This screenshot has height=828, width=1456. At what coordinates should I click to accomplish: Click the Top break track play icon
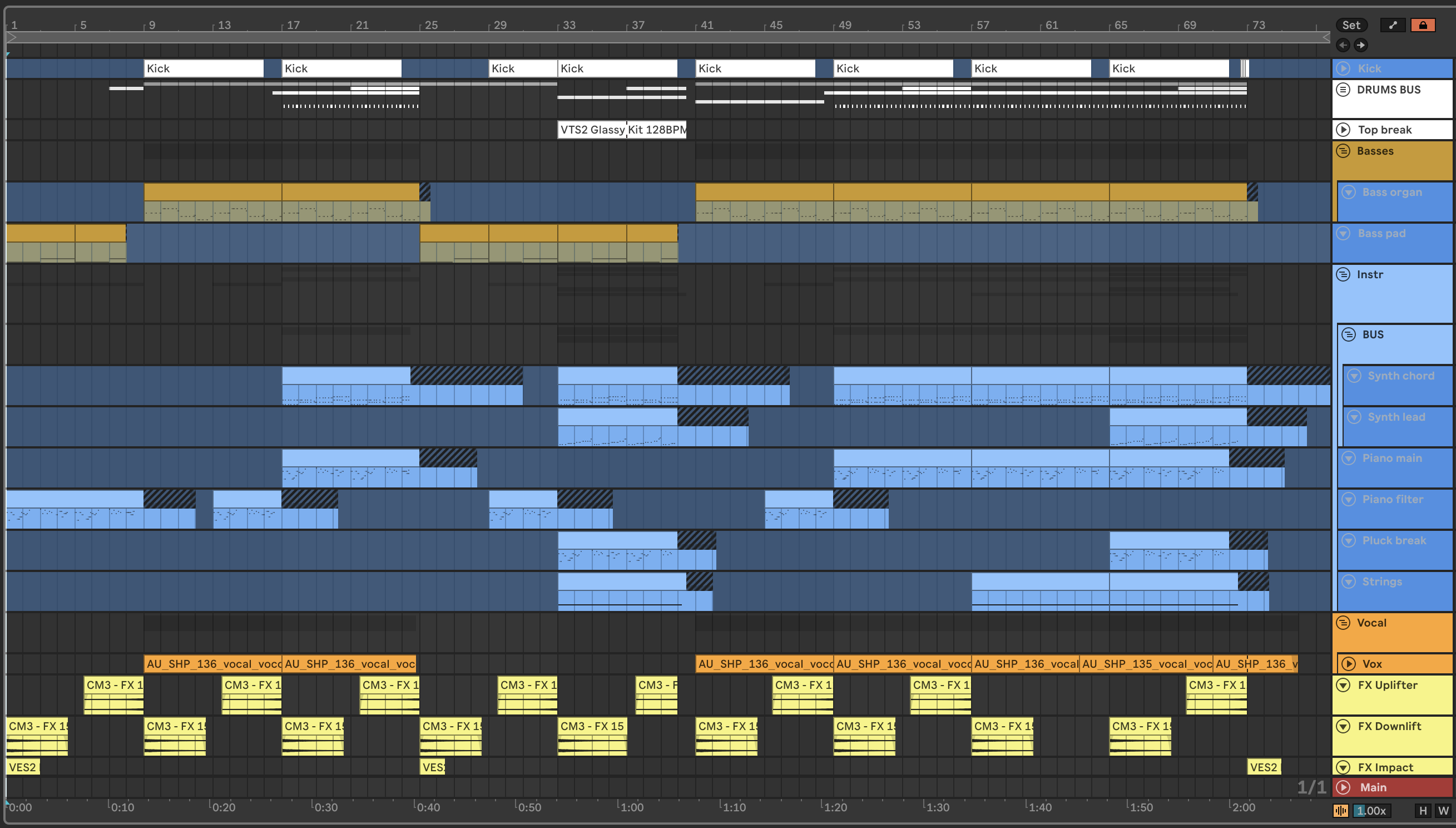1343,130
